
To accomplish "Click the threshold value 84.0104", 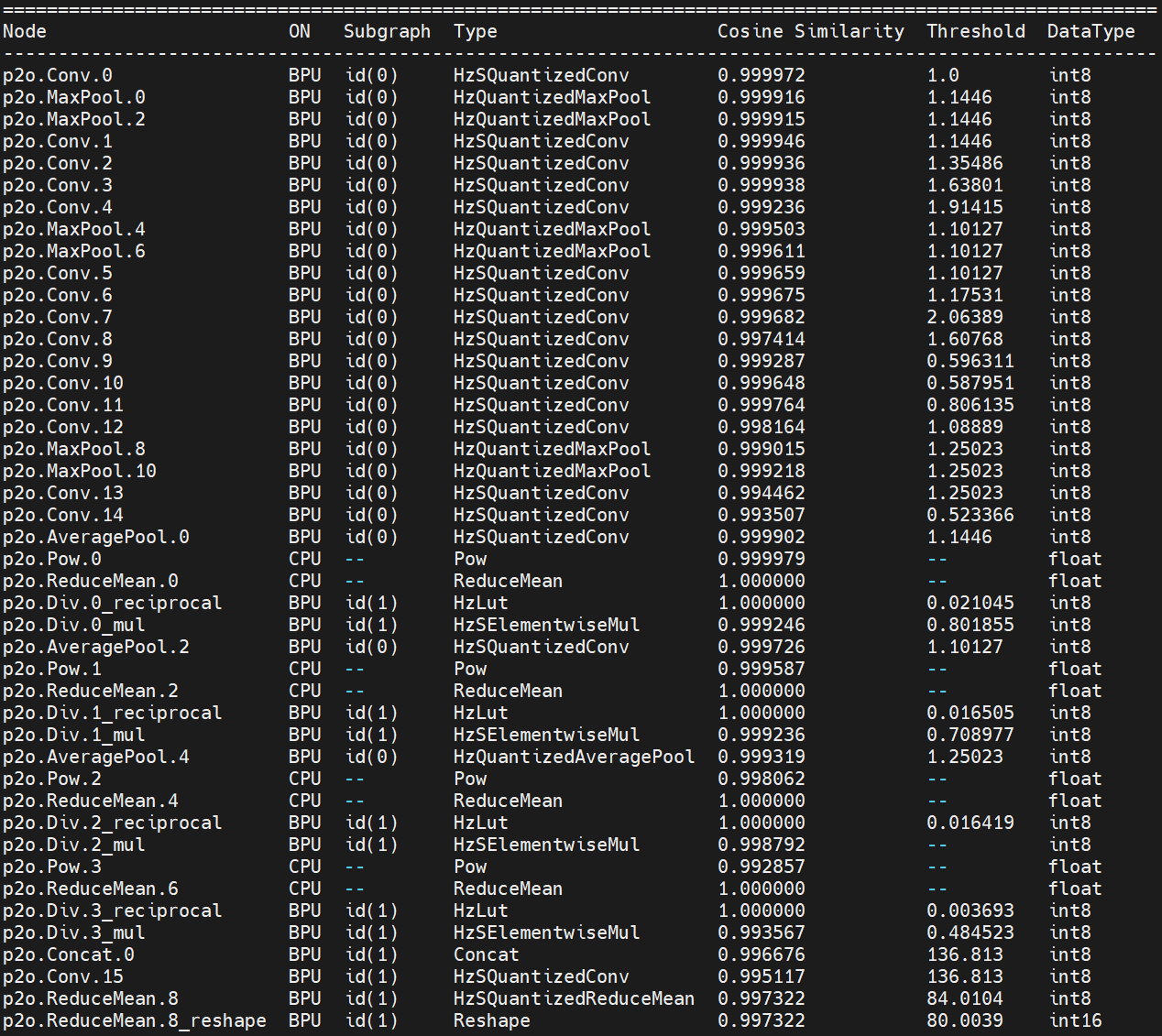I will tap(965, 998).
